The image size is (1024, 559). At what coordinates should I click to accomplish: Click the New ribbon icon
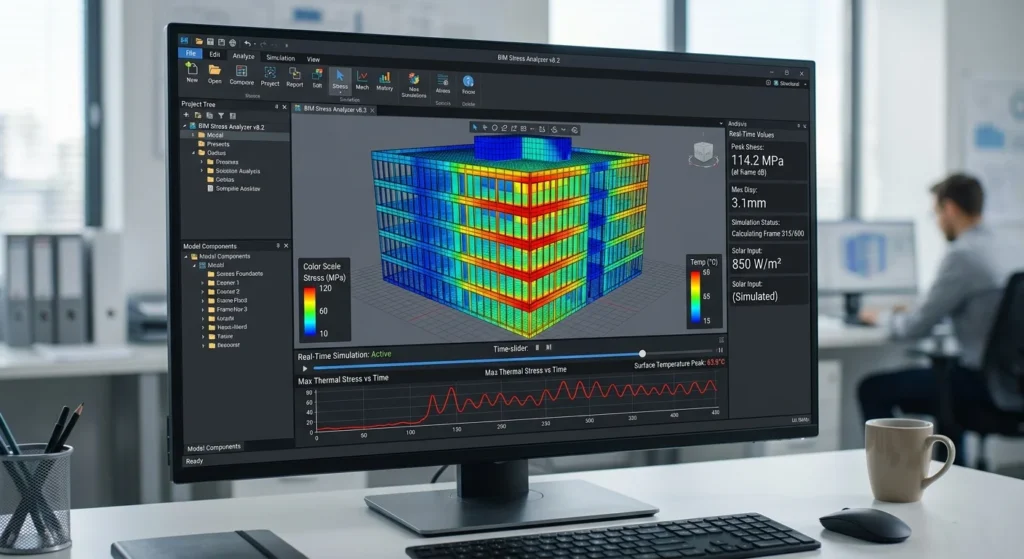192,69
